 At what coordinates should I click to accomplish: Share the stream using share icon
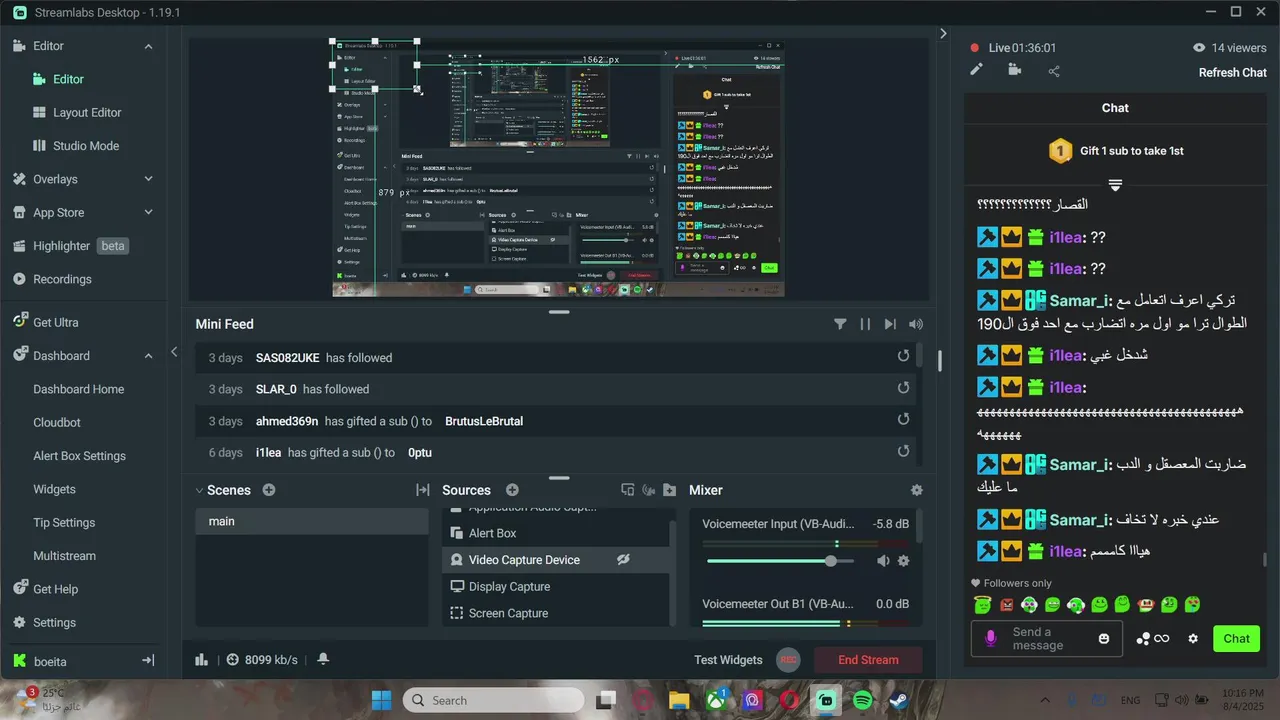click(1054, 71)
